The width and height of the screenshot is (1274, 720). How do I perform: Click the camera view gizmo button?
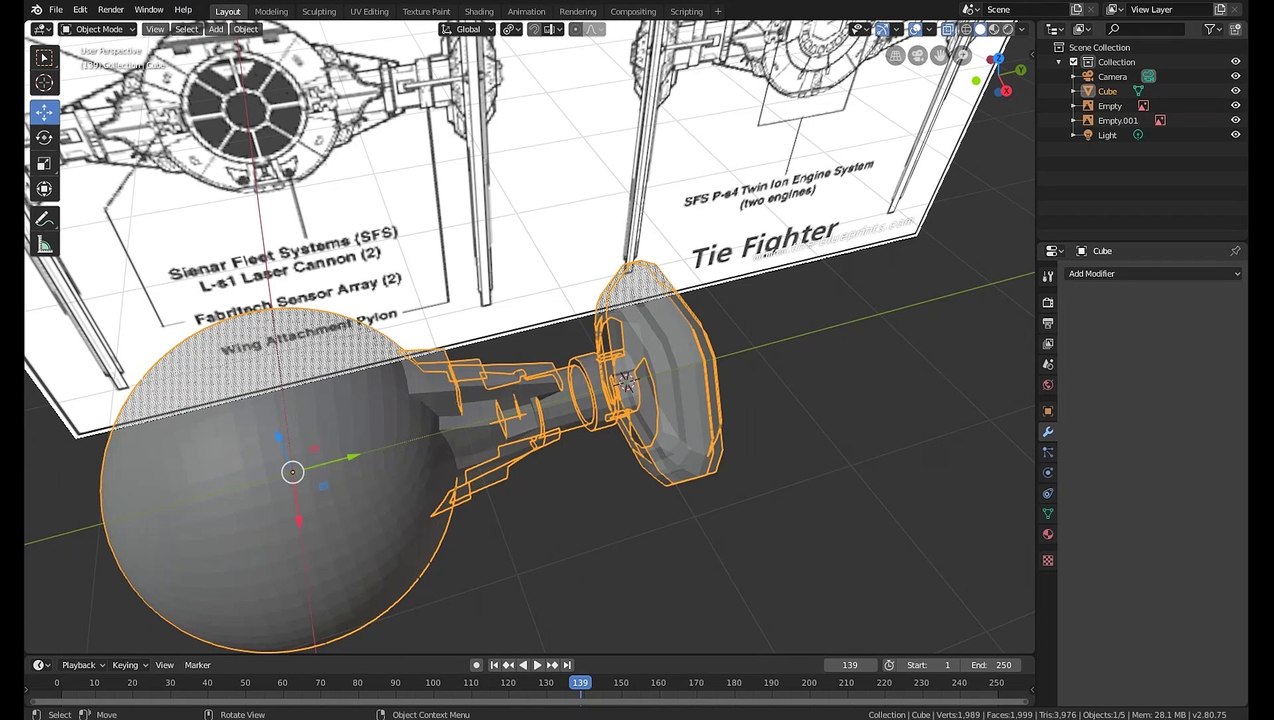(917, 56)
